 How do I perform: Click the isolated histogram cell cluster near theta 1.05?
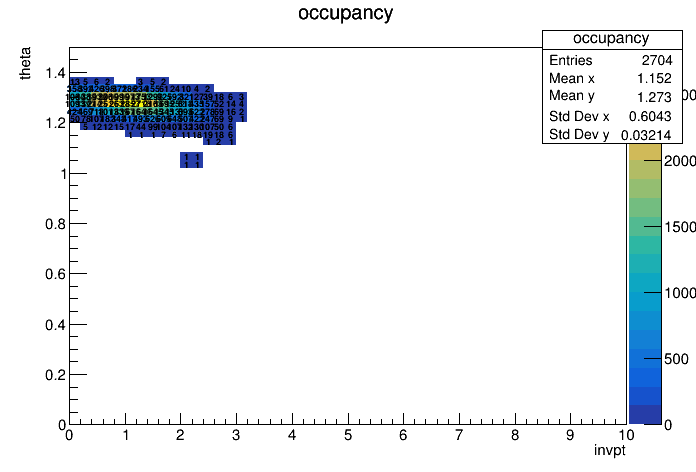coord(191,160)
